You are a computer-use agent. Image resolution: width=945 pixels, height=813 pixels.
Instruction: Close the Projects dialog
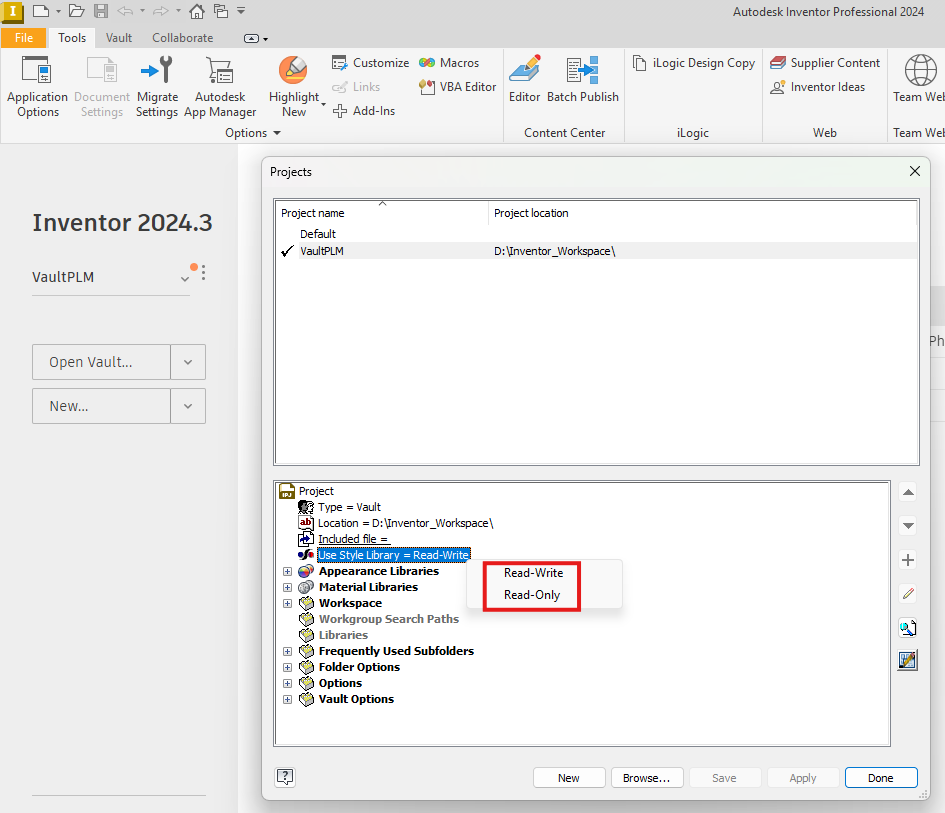[914, 171]
